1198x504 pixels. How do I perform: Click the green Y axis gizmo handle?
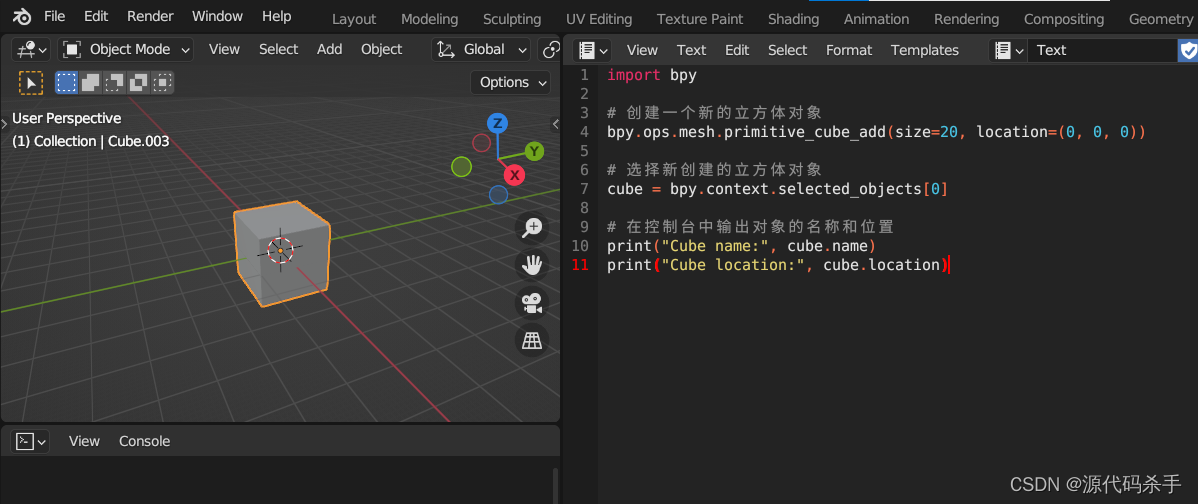[x=534, y=151]
